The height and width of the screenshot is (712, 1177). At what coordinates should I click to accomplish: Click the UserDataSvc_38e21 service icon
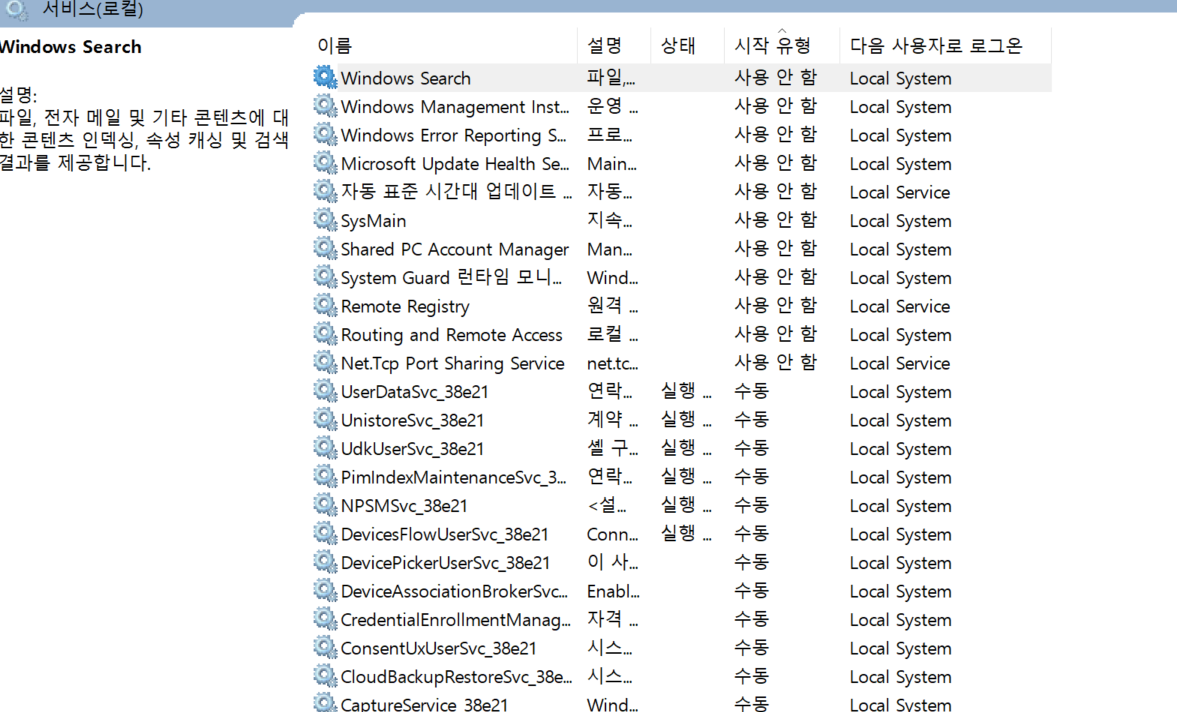tap(324, 391)
